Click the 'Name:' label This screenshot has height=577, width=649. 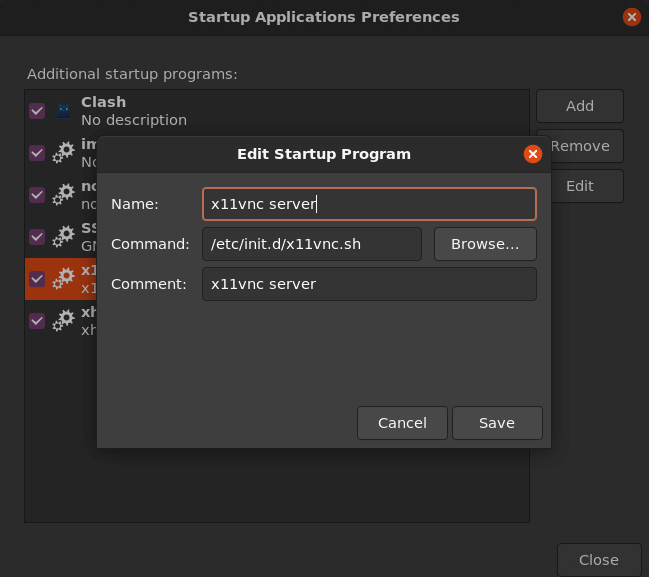click(x=135, y=204)
